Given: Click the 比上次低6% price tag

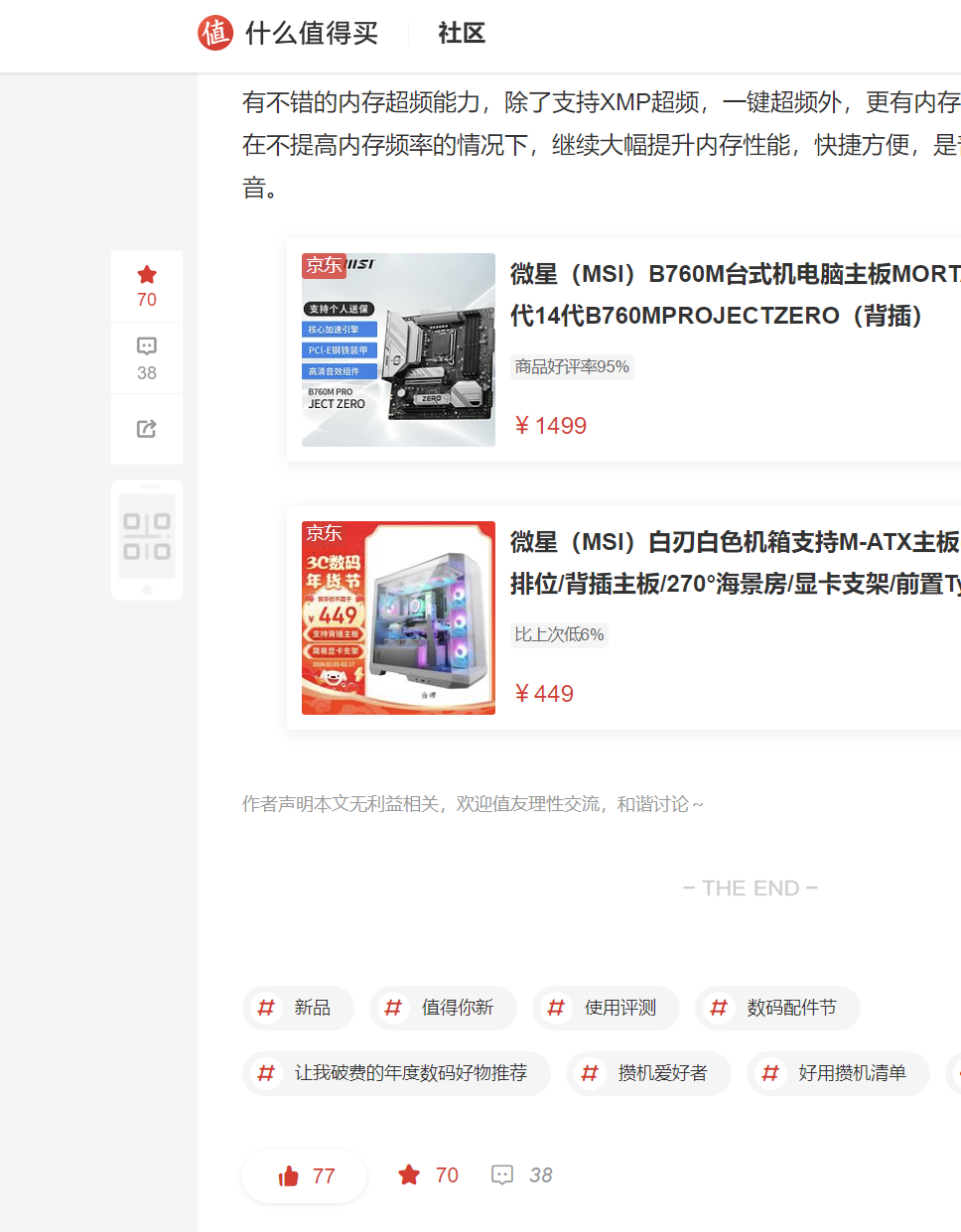Looking at the screenshot, I should [x=559, y=634].
